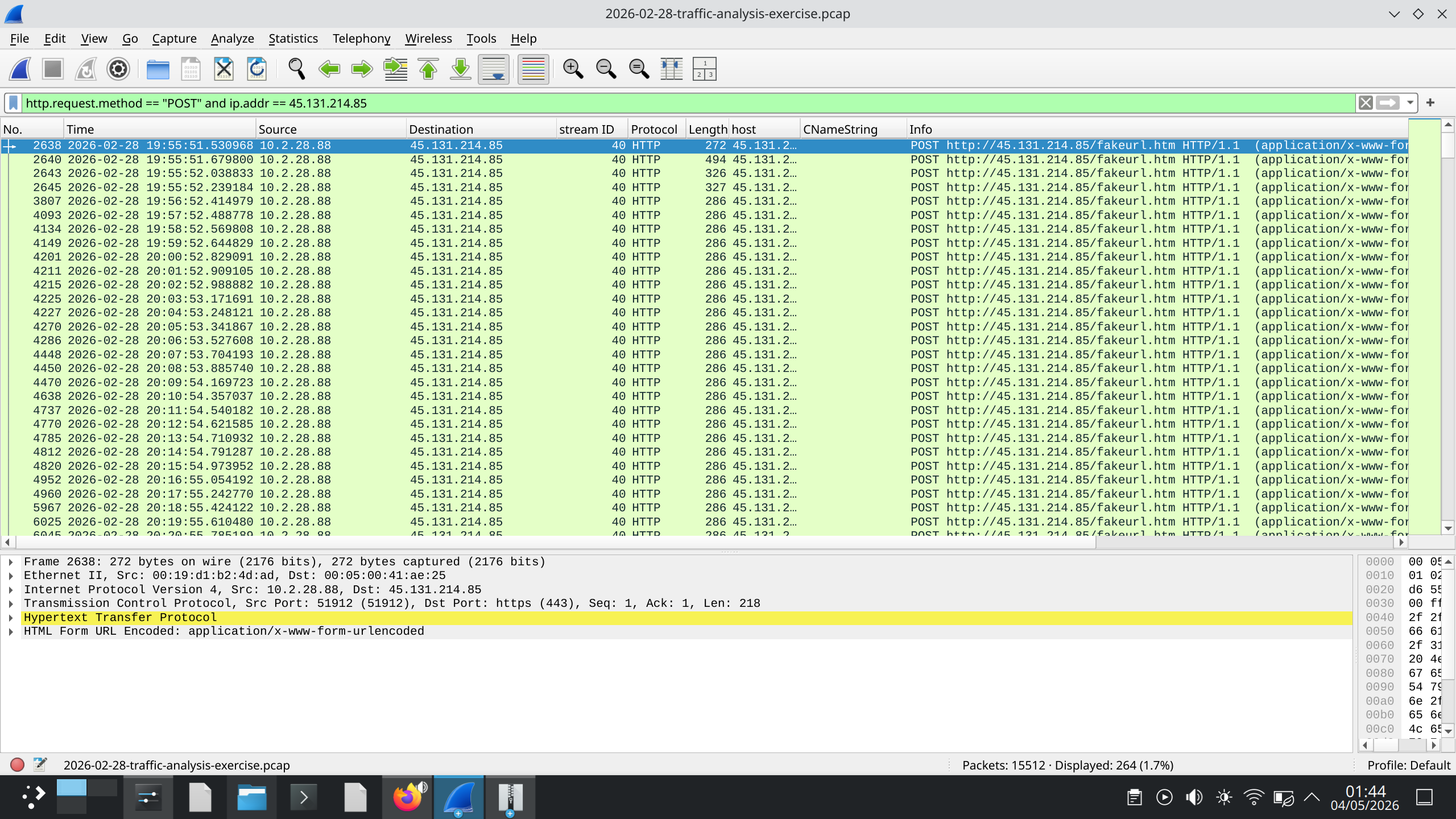Viewport: 1456px width, 819px height.
Task: Close this capture file icon
Action: (224, 69)
